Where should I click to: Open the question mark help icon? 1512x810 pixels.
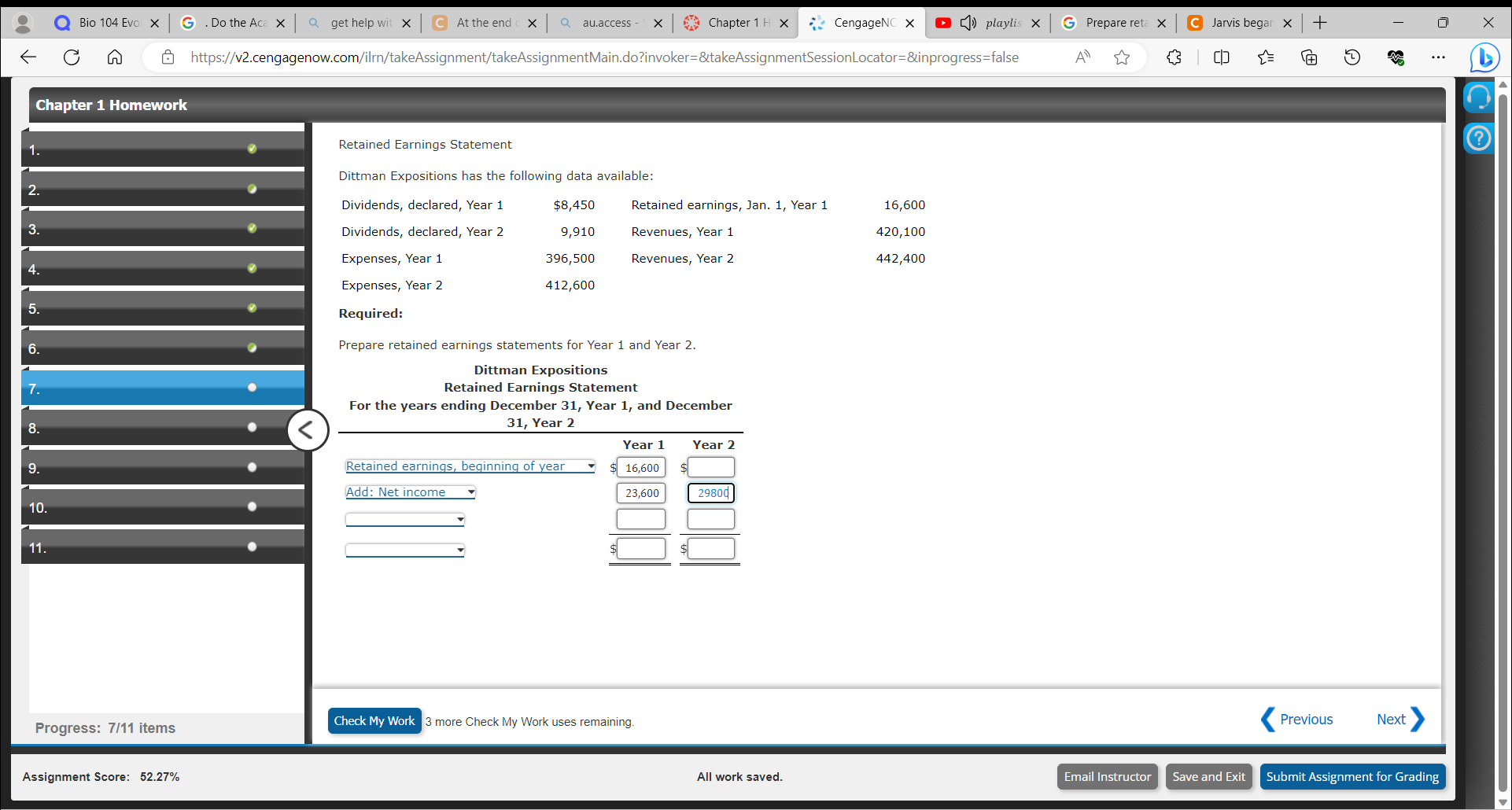coord(1479,138)
